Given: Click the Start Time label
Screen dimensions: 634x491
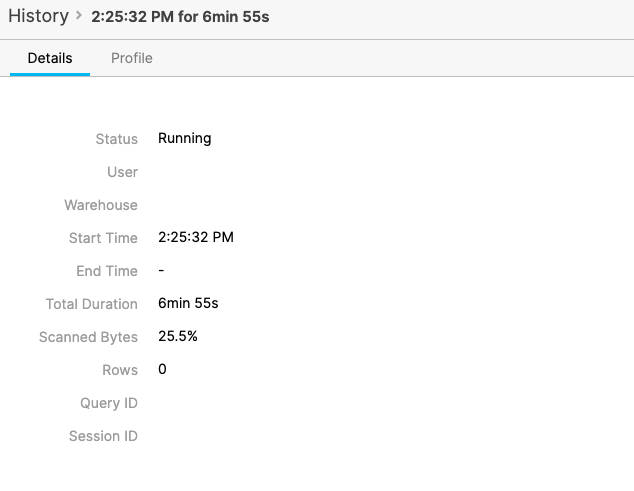Looking at the screenshot, I should 103,238.
